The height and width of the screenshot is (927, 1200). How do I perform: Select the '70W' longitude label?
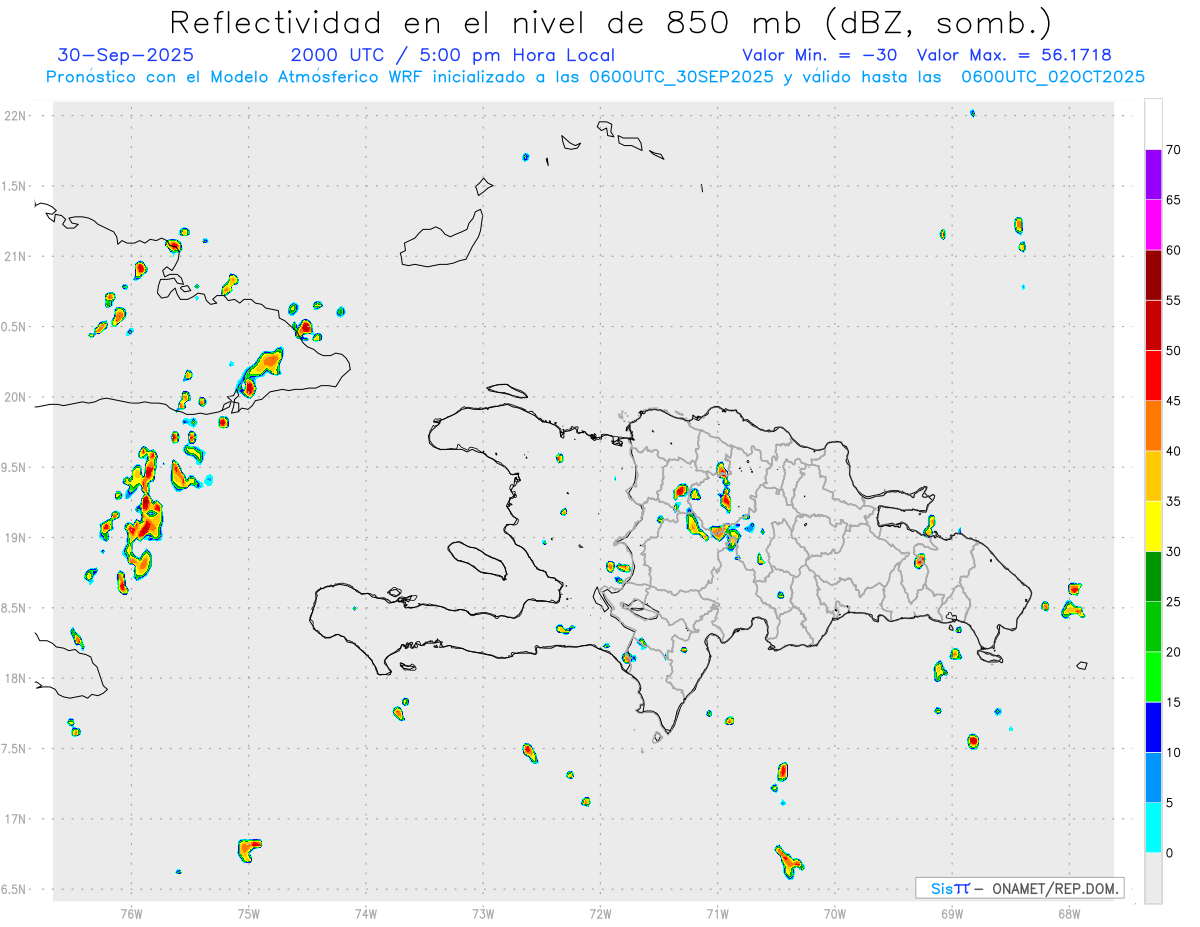tap(835, 913)
